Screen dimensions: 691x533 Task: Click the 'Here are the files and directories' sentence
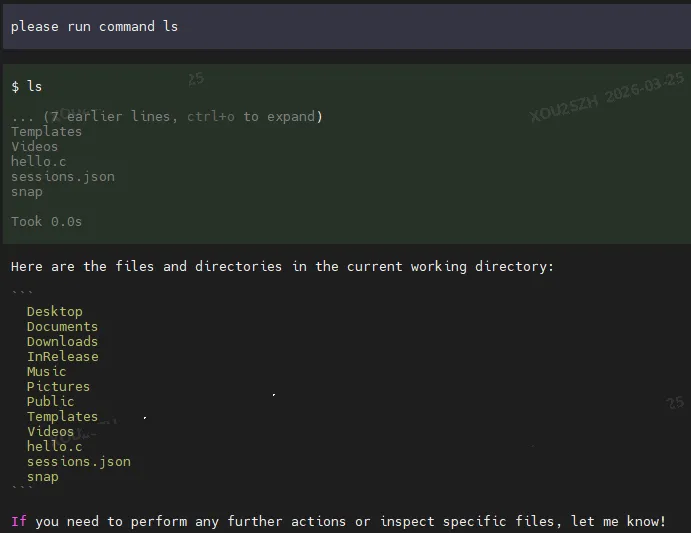tap(282, 267)
